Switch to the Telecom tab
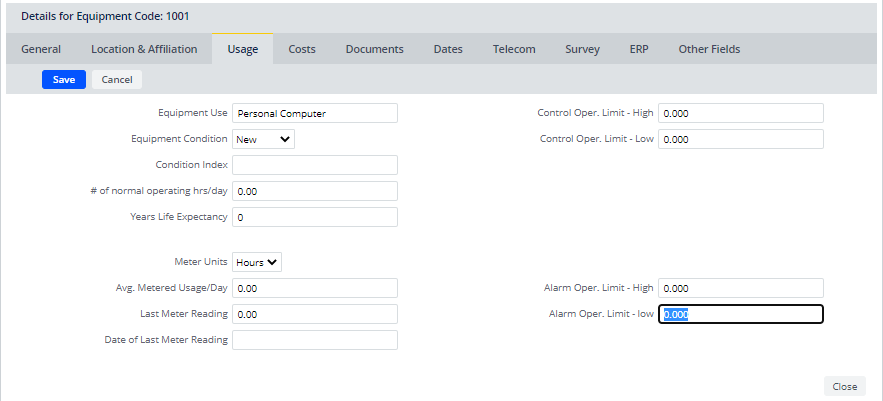The height and width of the screenshot is (401, 883). click(514, 49)
